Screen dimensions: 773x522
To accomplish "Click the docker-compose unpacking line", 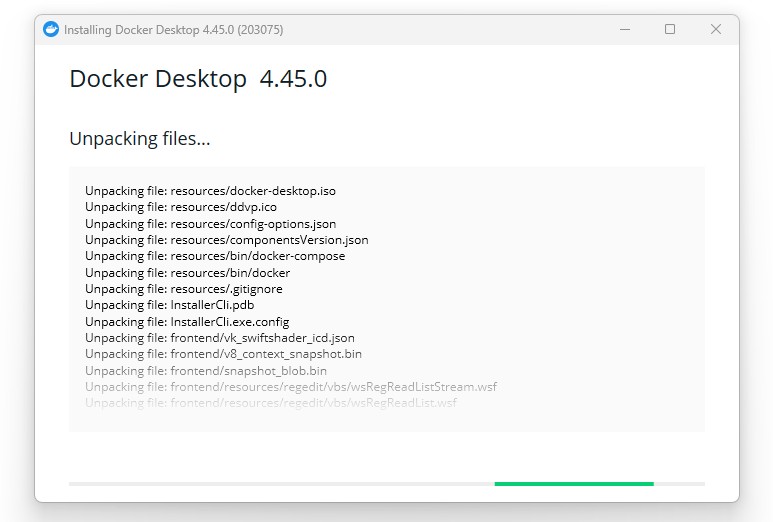I will click(x=215, y=256).
